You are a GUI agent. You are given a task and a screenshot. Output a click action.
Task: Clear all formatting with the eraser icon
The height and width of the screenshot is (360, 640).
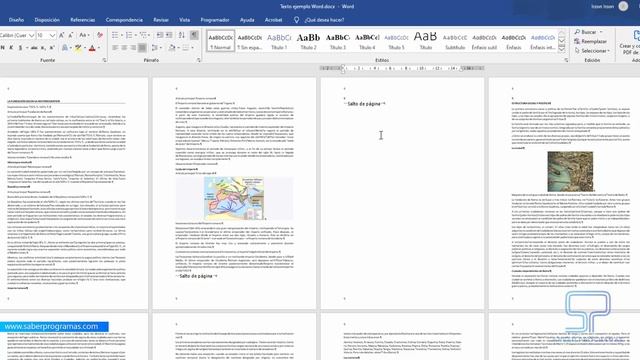(x=100, y=36)
